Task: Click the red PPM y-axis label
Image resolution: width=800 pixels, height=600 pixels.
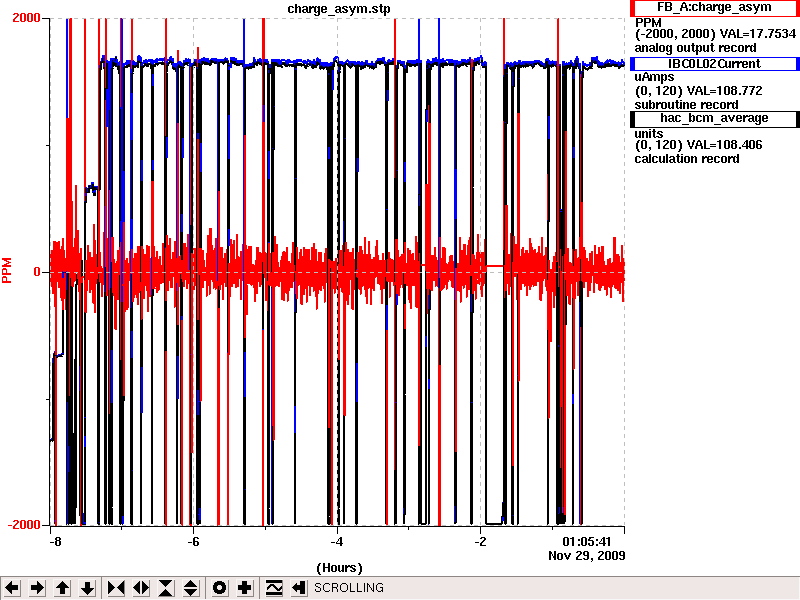Action: (x=7, y=270)
